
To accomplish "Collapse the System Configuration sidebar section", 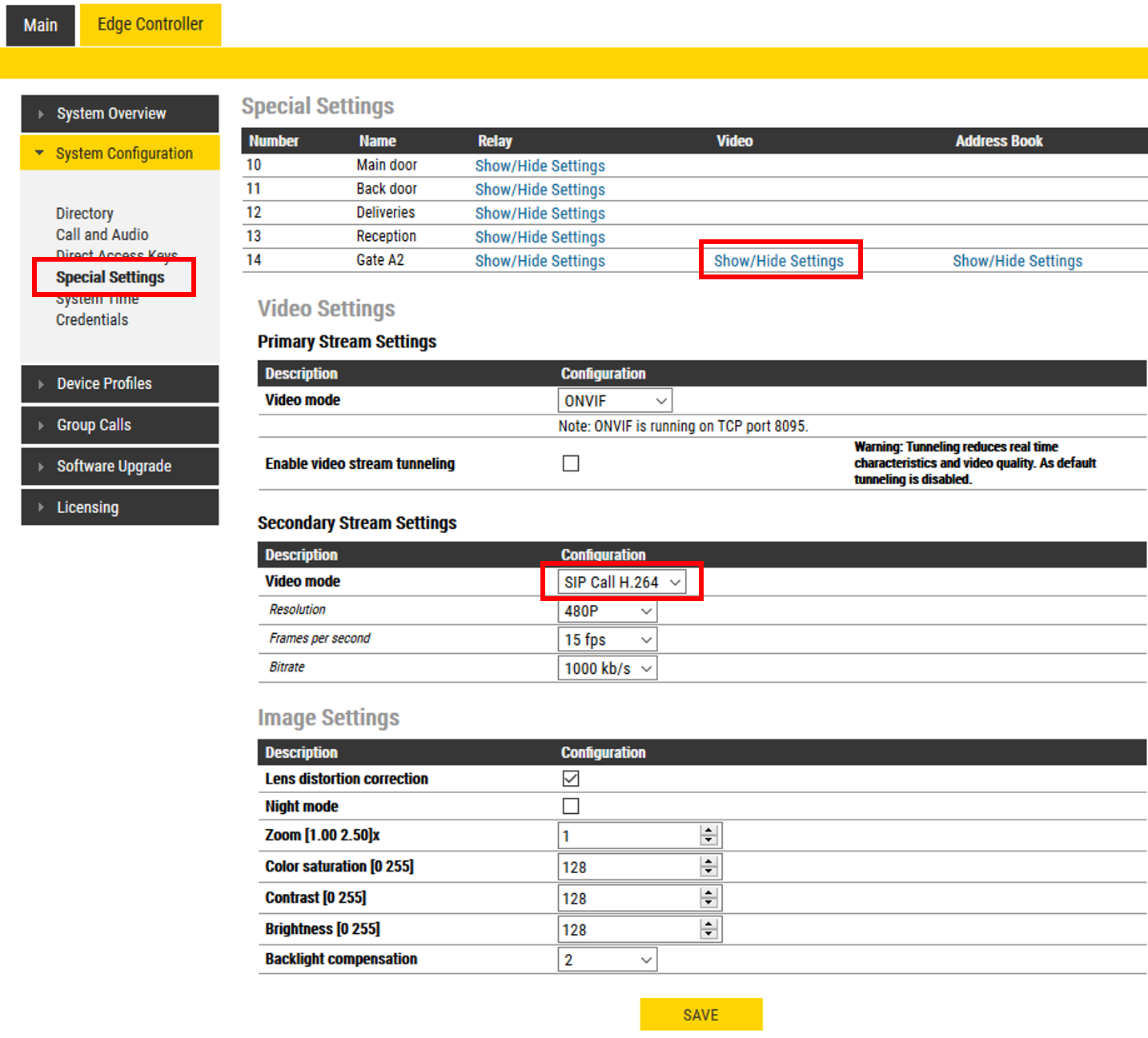I will click(x=119, y=153).
